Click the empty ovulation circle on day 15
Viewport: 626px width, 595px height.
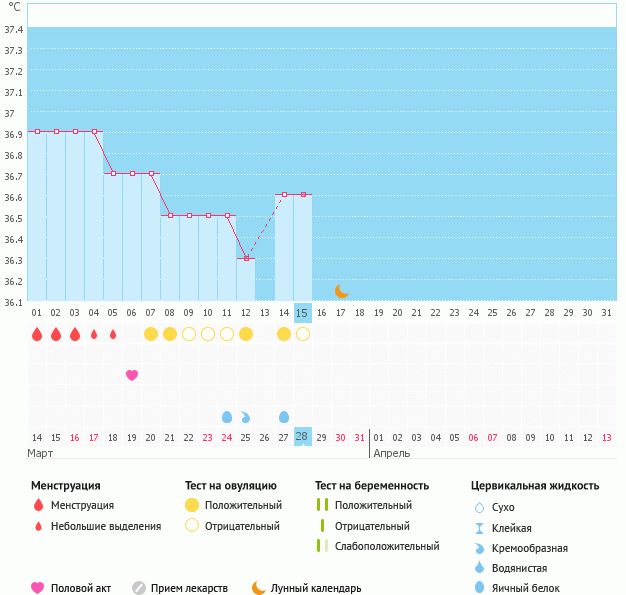pos(303,334)
